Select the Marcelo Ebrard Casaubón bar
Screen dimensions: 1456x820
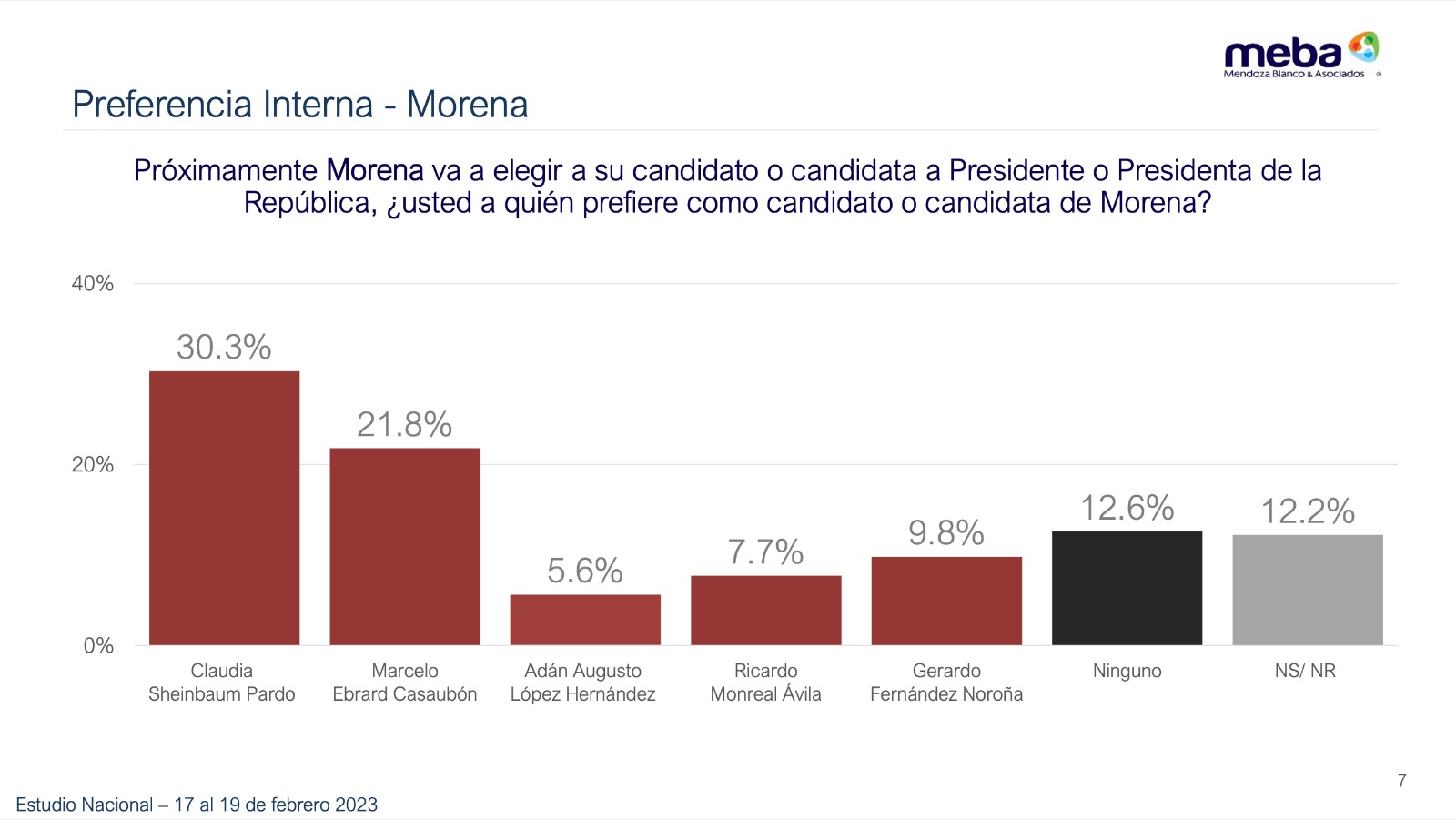pyautogui.click(x=405, y=546)
